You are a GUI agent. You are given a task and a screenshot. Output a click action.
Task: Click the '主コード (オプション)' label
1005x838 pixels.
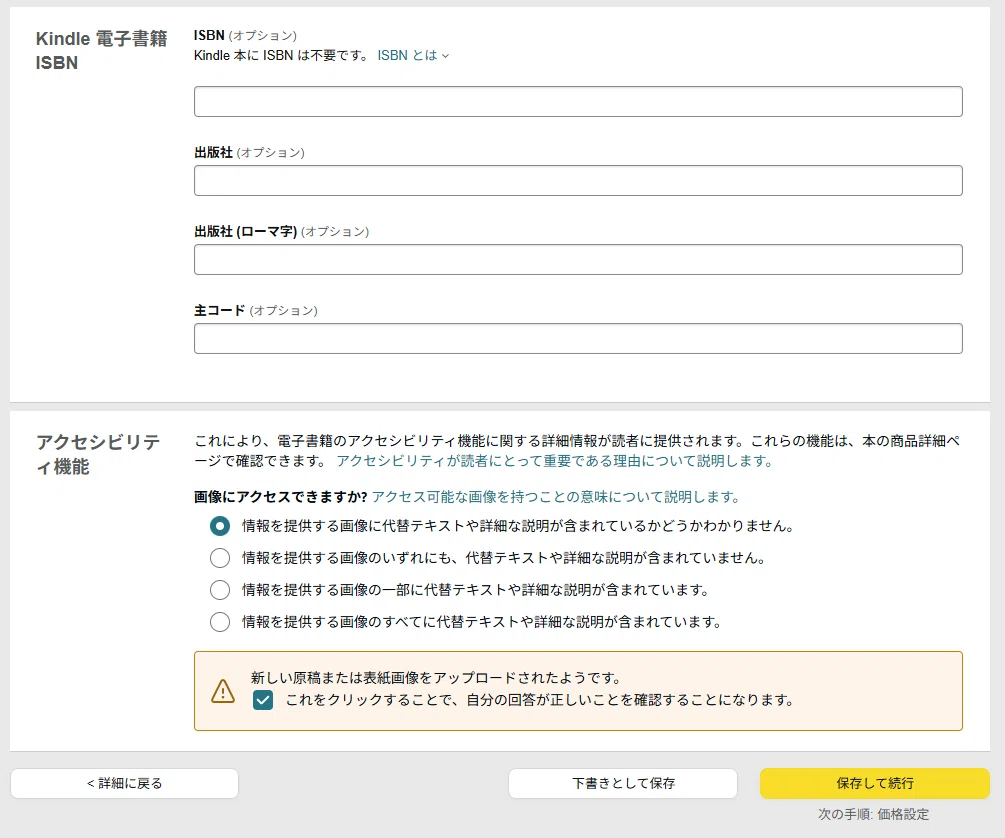click(x=256, y=310)
